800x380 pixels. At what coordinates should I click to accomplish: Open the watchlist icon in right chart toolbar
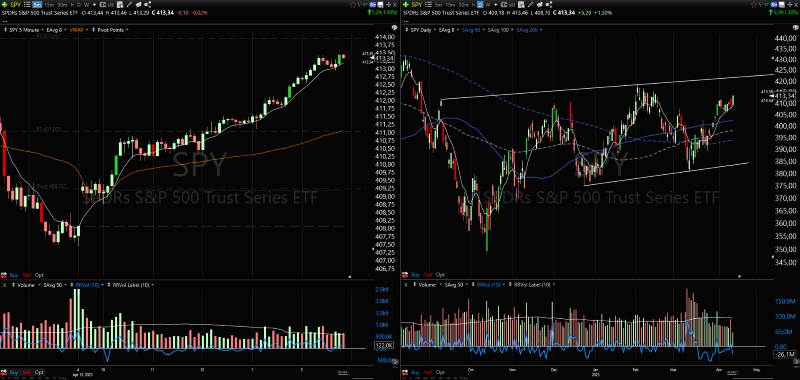[x=428, y=5]
